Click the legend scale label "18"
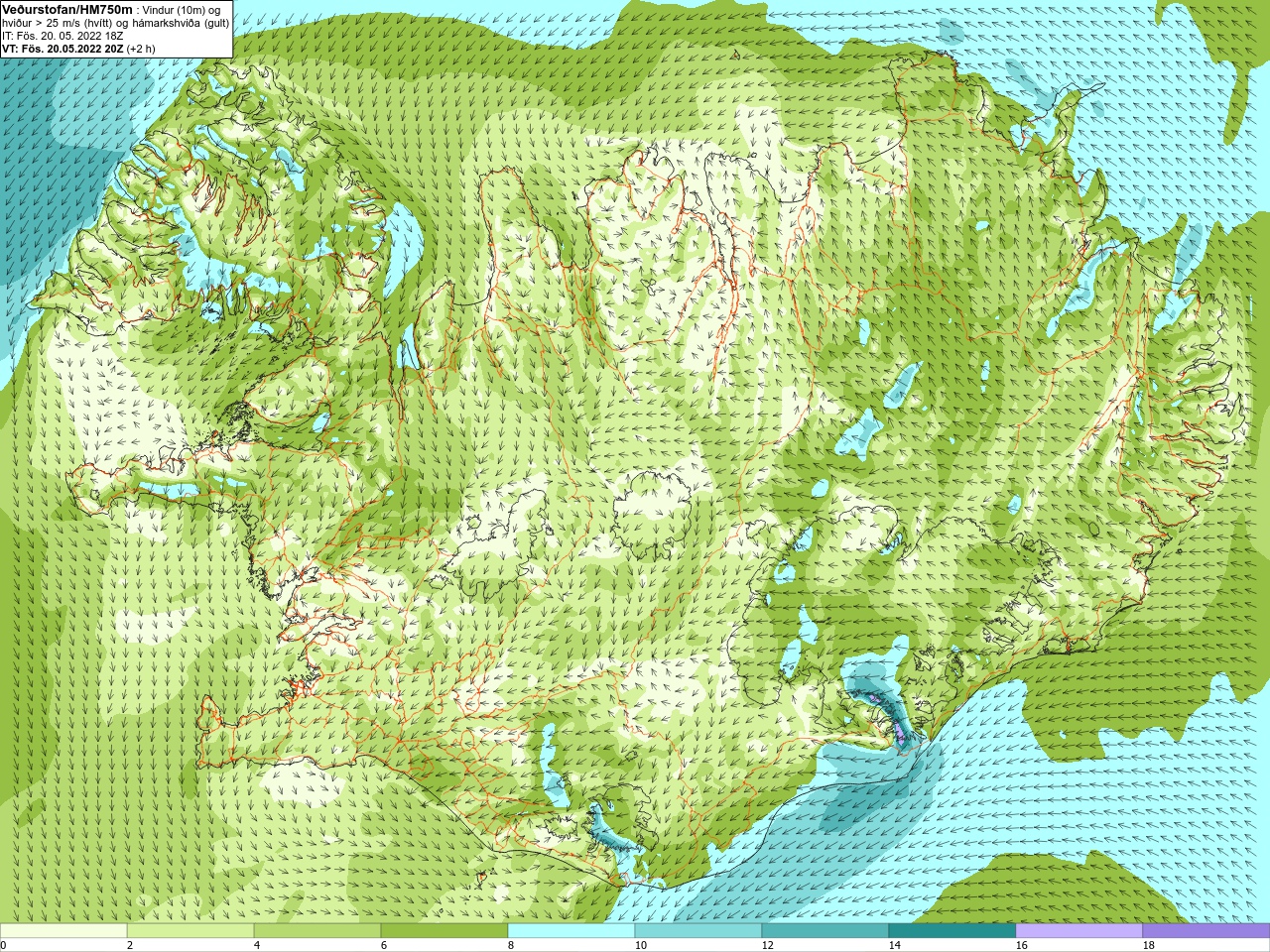 point(1148,945)
